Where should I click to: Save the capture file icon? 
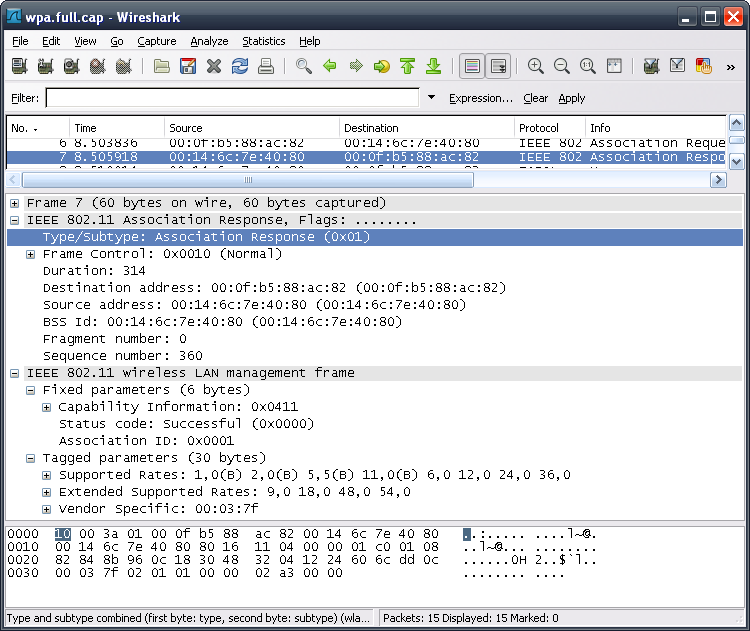(188, 66)
